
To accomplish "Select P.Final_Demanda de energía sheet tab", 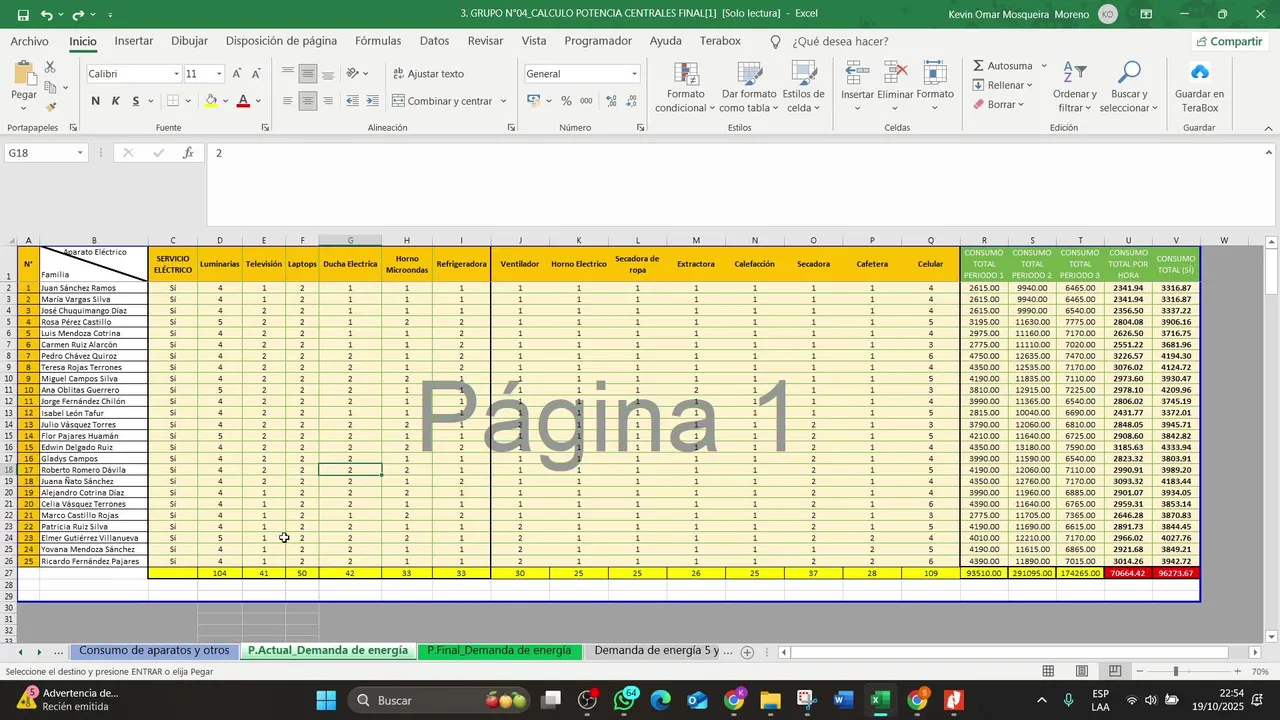I will click(499, 651).
